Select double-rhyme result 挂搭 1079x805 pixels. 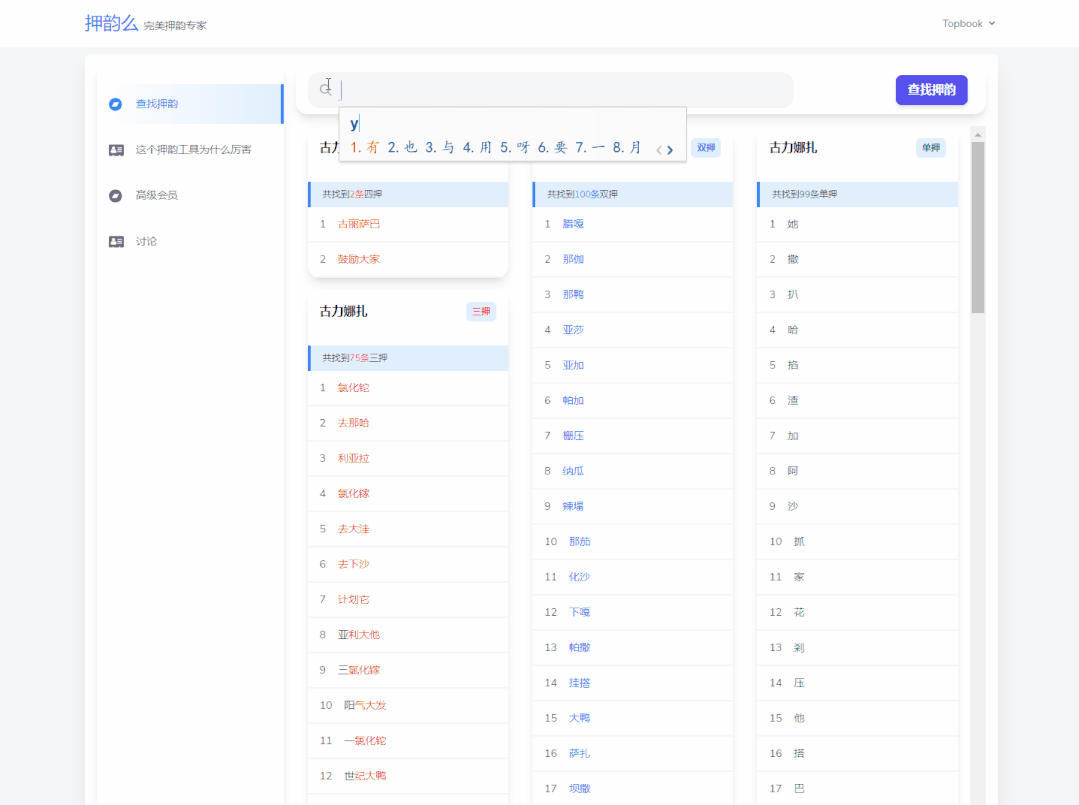(x=579, y=683)
